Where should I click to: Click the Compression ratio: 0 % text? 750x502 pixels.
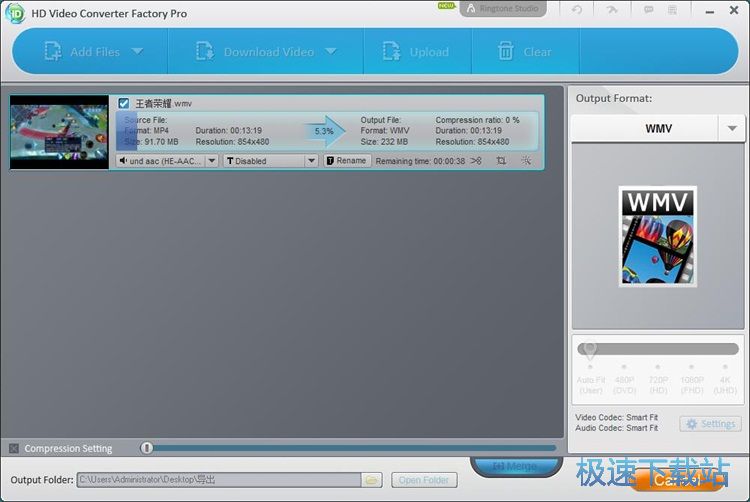tap(477, 120)
